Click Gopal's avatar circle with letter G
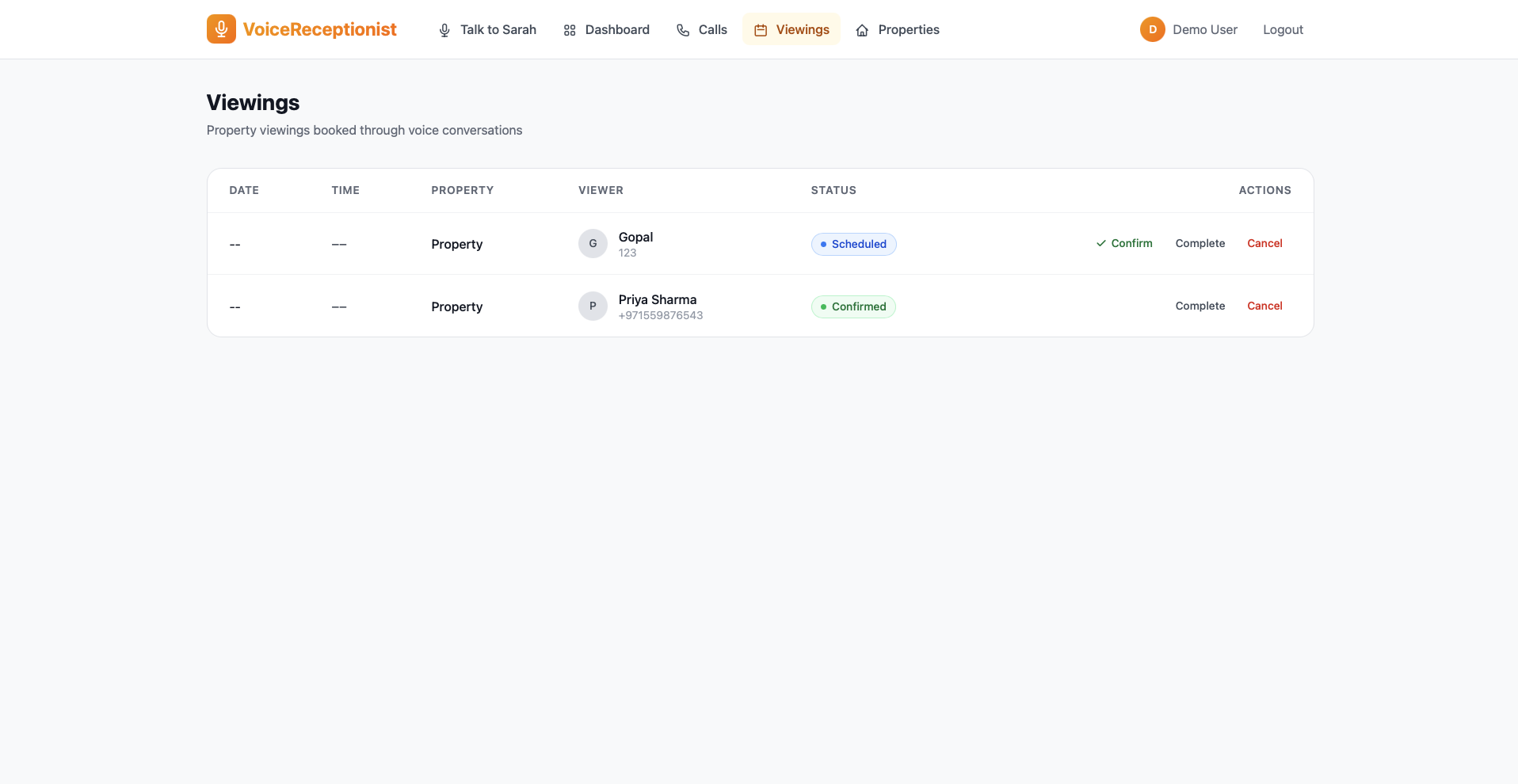Image resolution: width=1518 pixels, height=784 pixels. click(x=593, y=244)
